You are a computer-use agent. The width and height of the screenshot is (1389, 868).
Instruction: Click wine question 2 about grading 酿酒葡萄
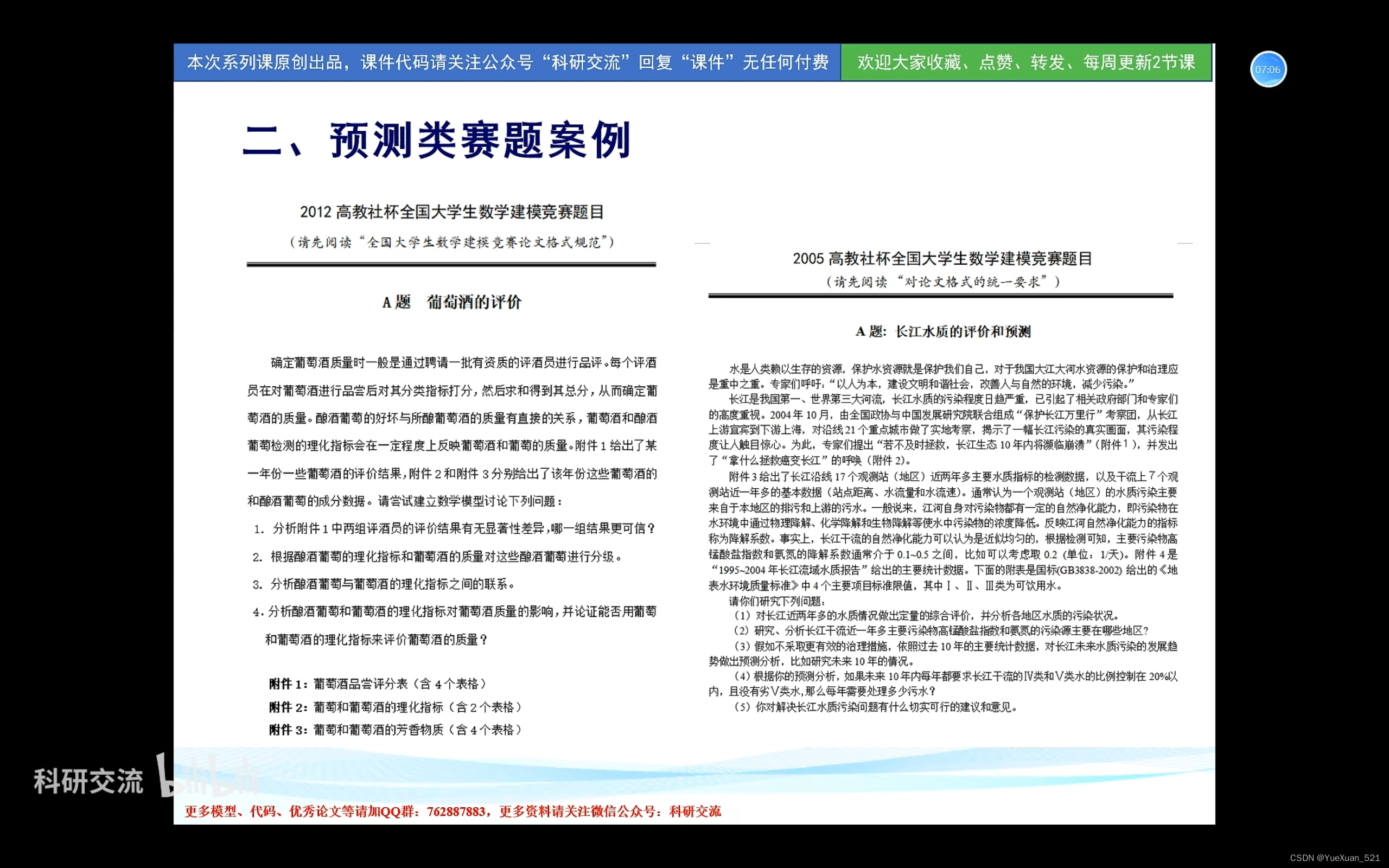(x=437, y=556)
